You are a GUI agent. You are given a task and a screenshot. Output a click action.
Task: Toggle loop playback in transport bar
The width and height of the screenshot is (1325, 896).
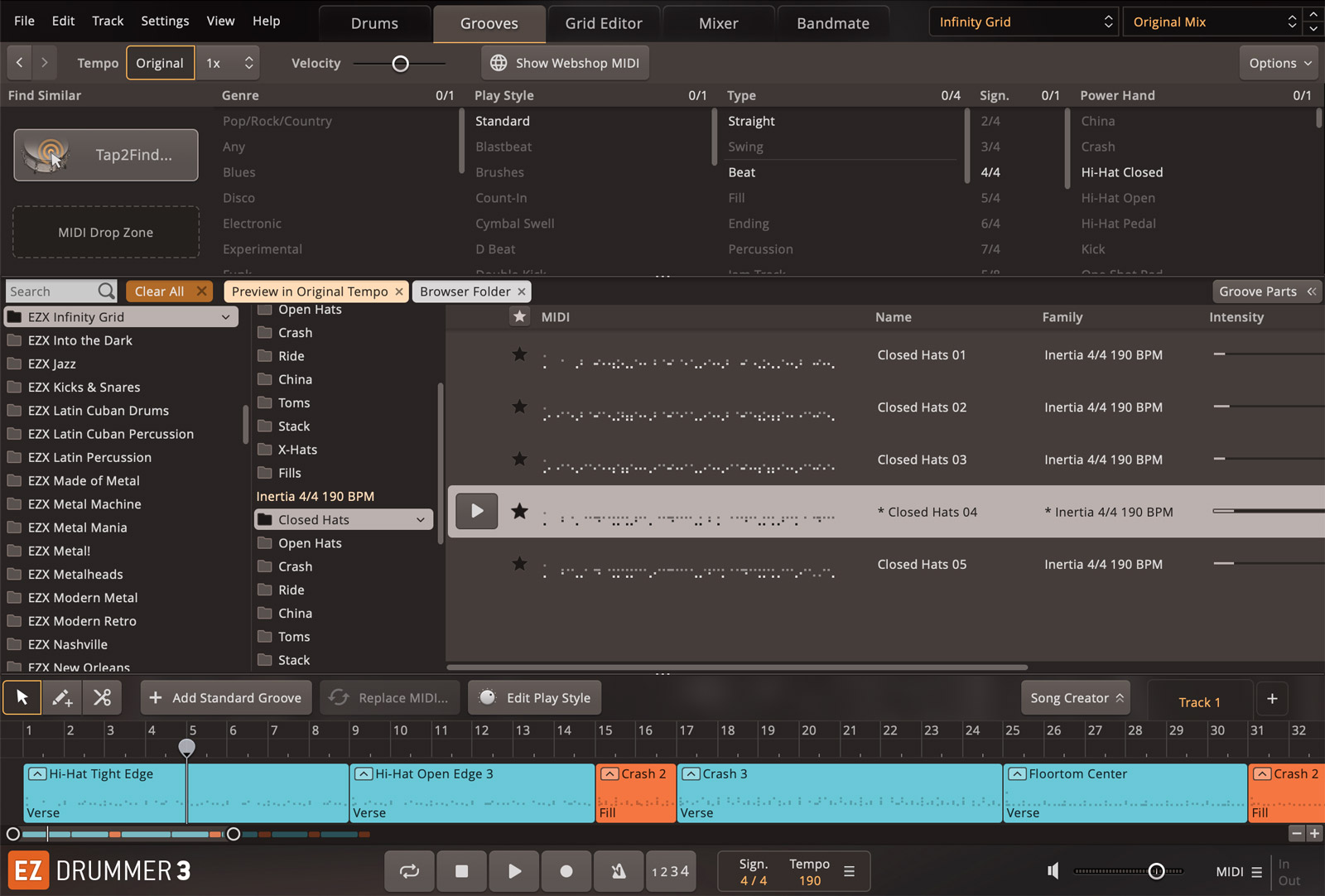(409, 871)
